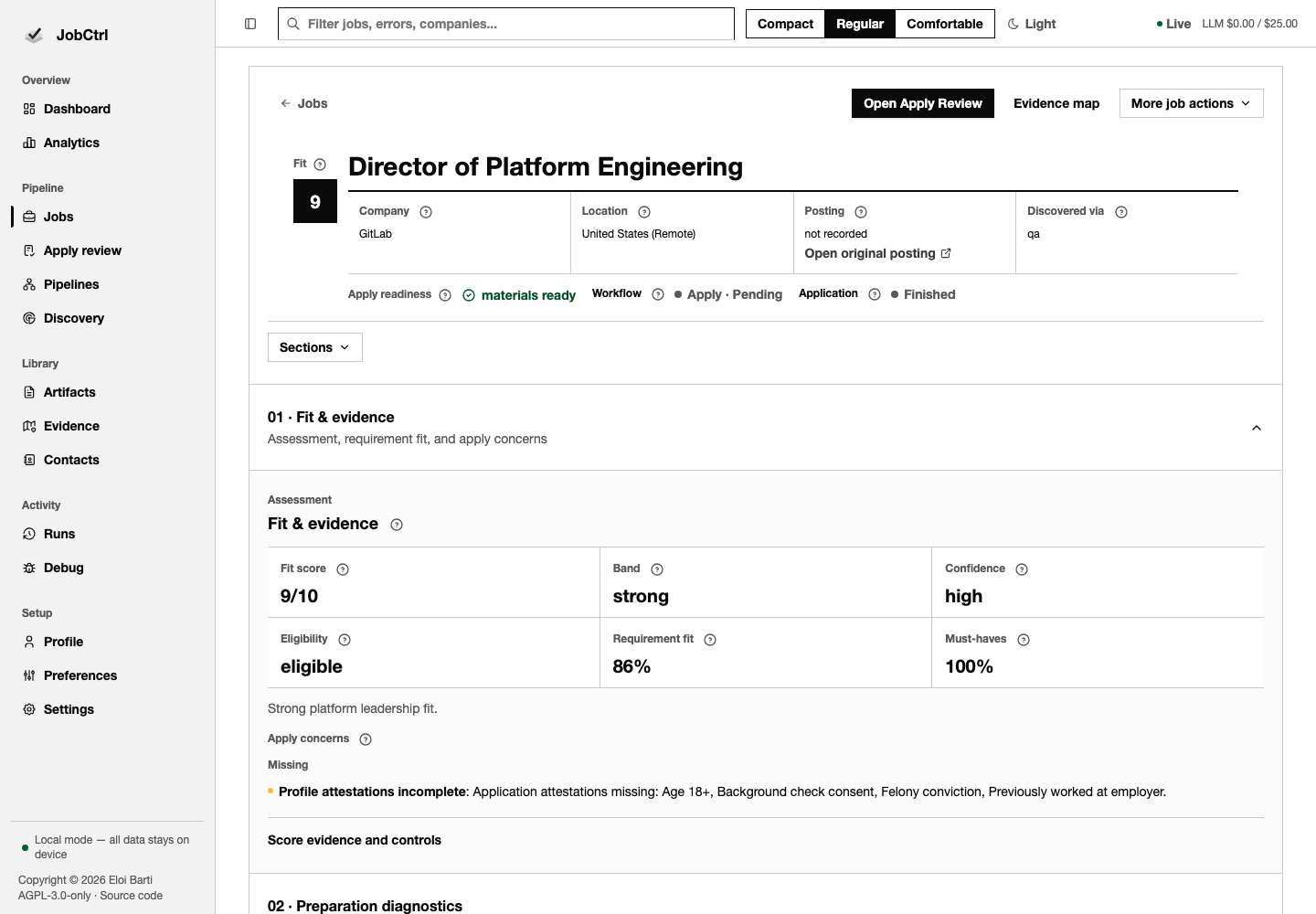This screenshot has width=1316, height=914.
Task: Open Artifacts in the Library section
Action: point(107,392)
